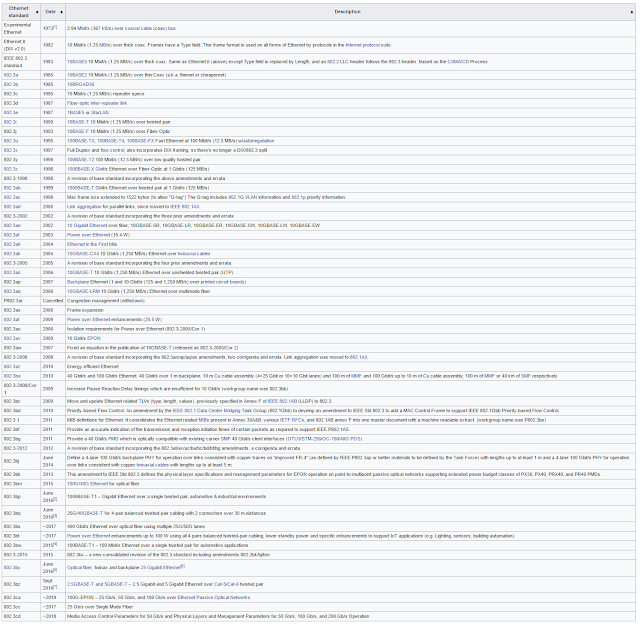Open the 1000BASE-X link
The image size is (640, 626).
pos(81,169)
